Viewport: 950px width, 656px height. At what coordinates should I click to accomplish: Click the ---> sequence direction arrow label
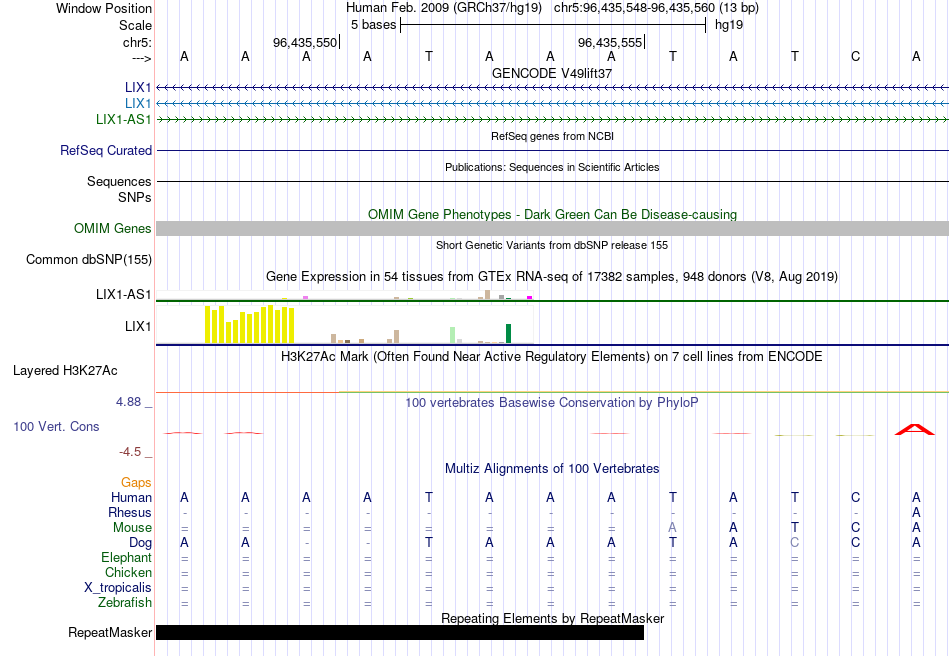(x=141, y=58)
